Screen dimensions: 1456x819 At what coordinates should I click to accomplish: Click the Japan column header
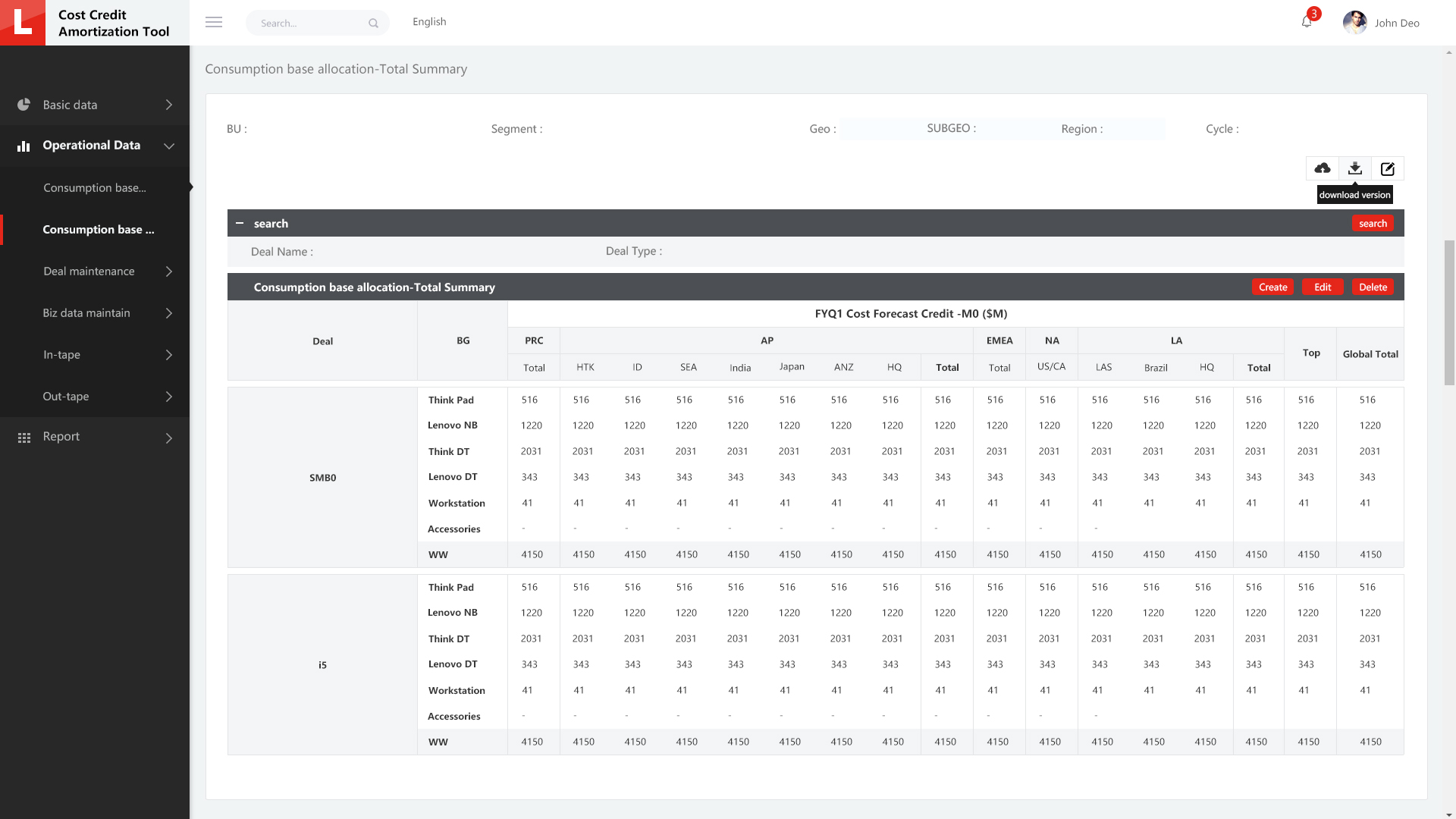pos(792,367)
